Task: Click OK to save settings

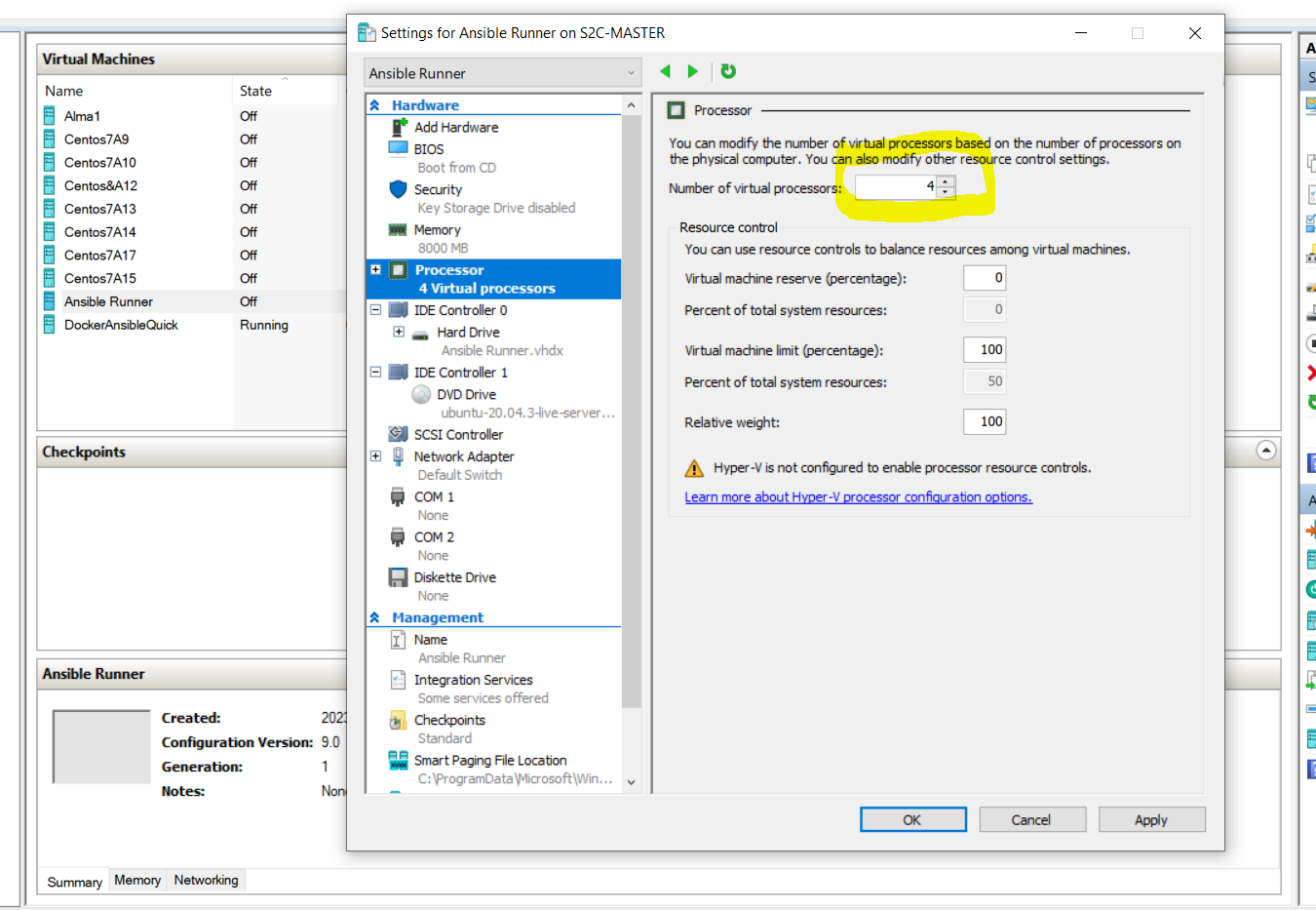Action: click(x=913, y=819)
